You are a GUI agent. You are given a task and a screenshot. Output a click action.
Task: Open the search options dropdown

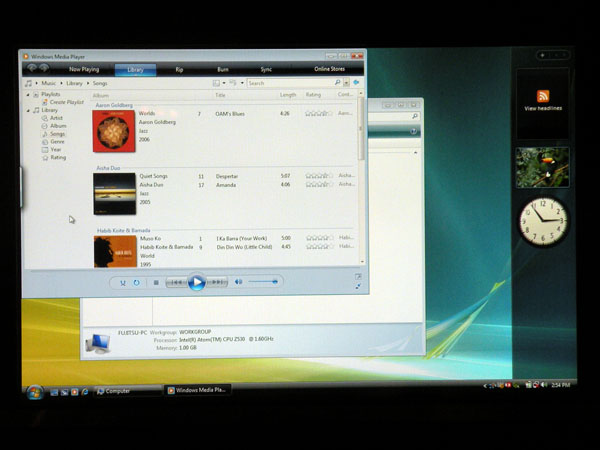346,83
